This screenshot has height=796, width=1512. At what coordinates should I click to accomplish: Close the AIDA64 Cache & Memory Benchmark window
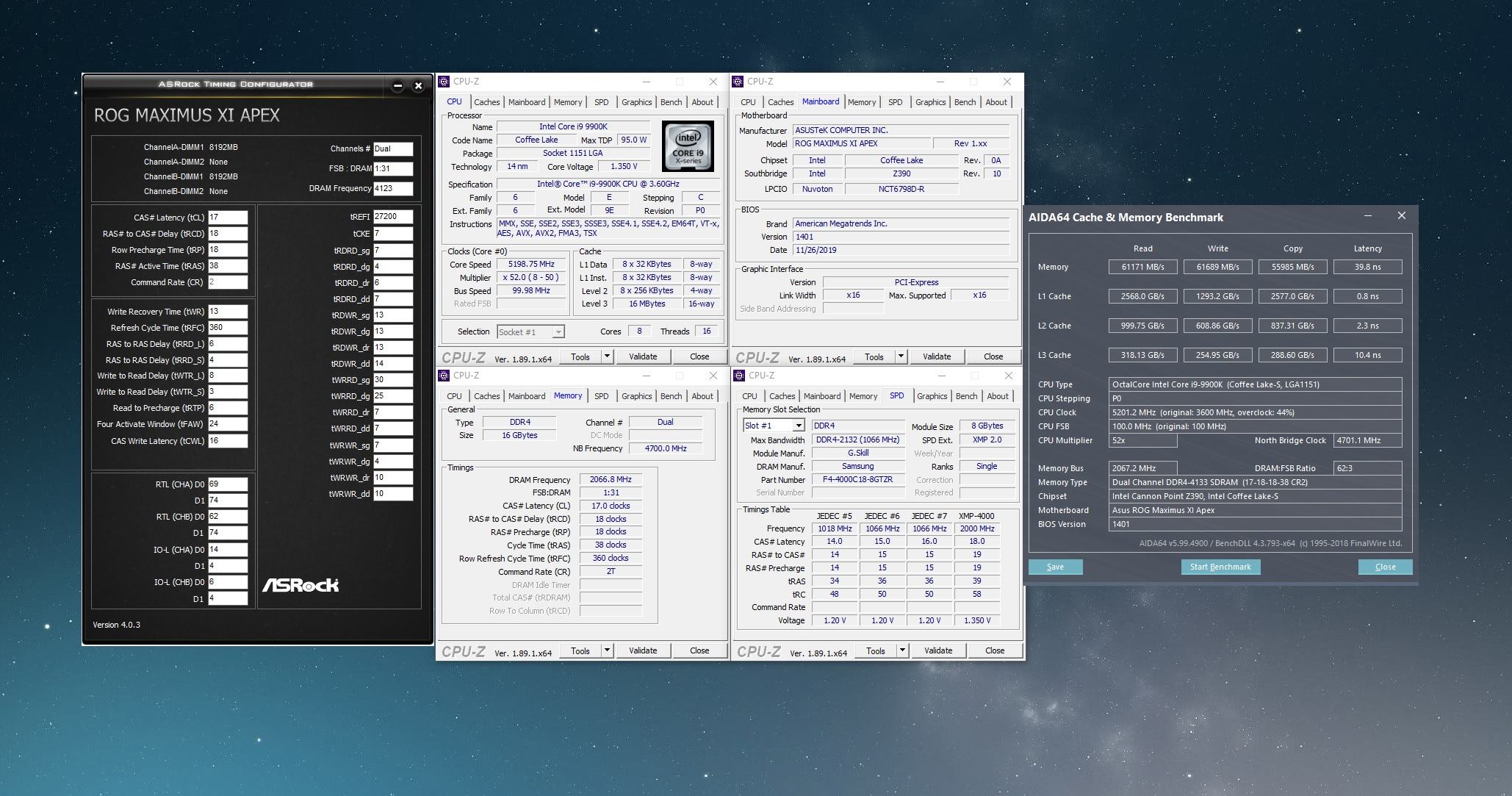1401,216
